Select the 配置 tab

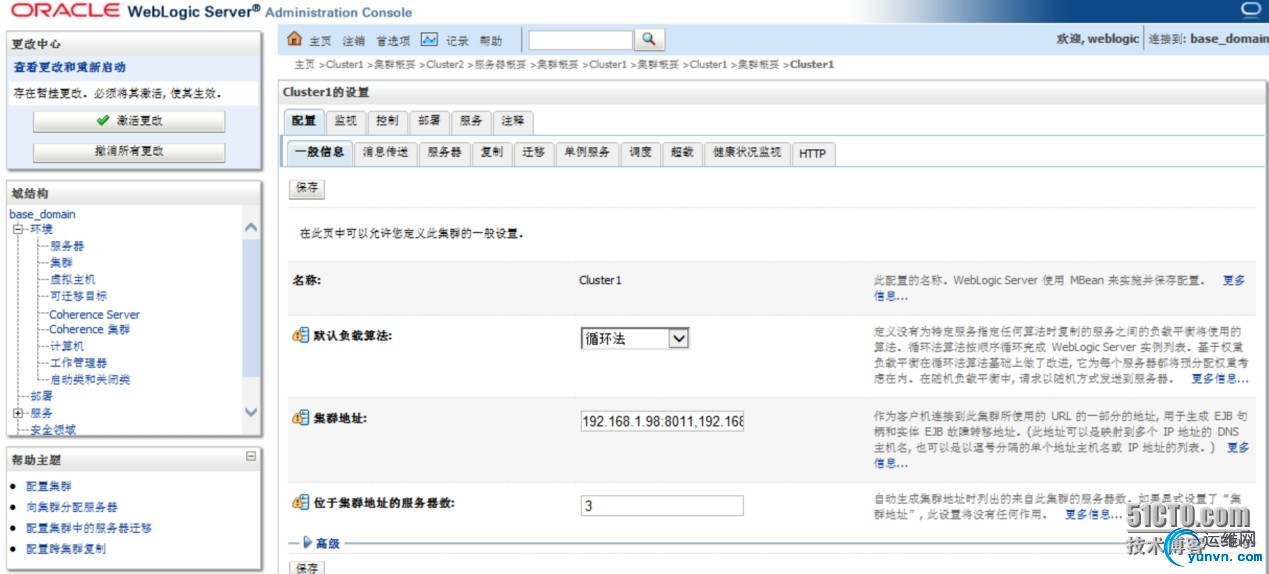(x=304, y=121)
